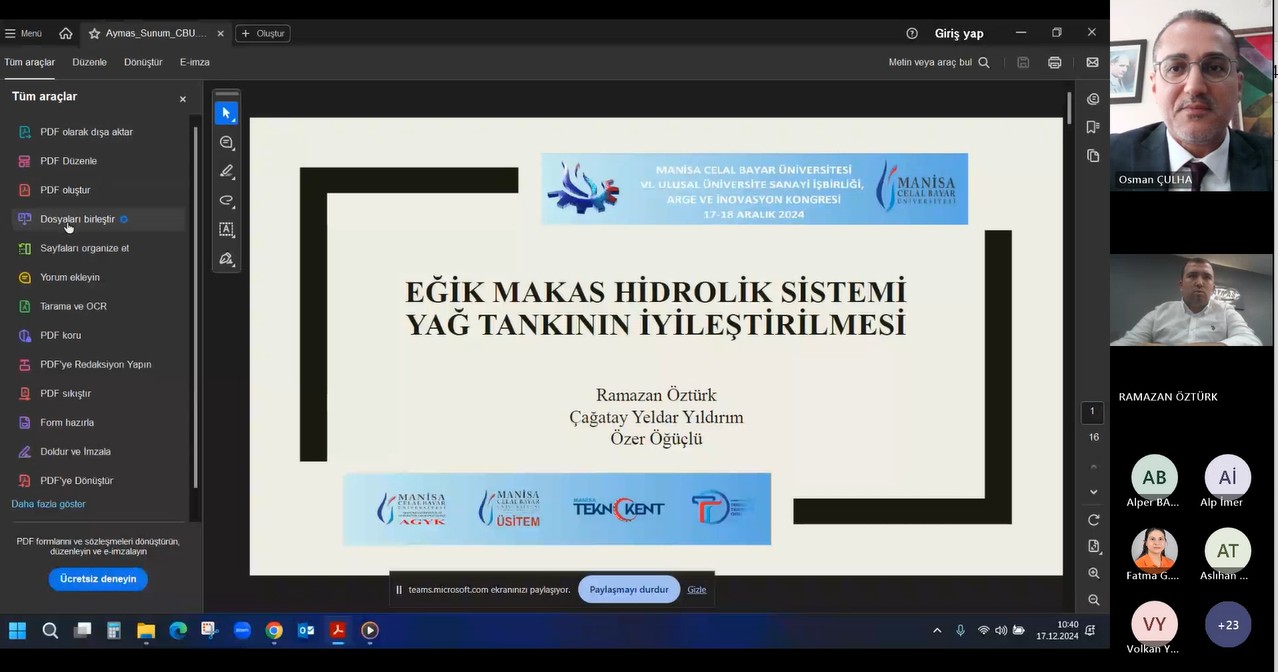The height and width of the screenshot is (672, 1278).
Task: Select the freehand draw loop tool
Action: 226,200
